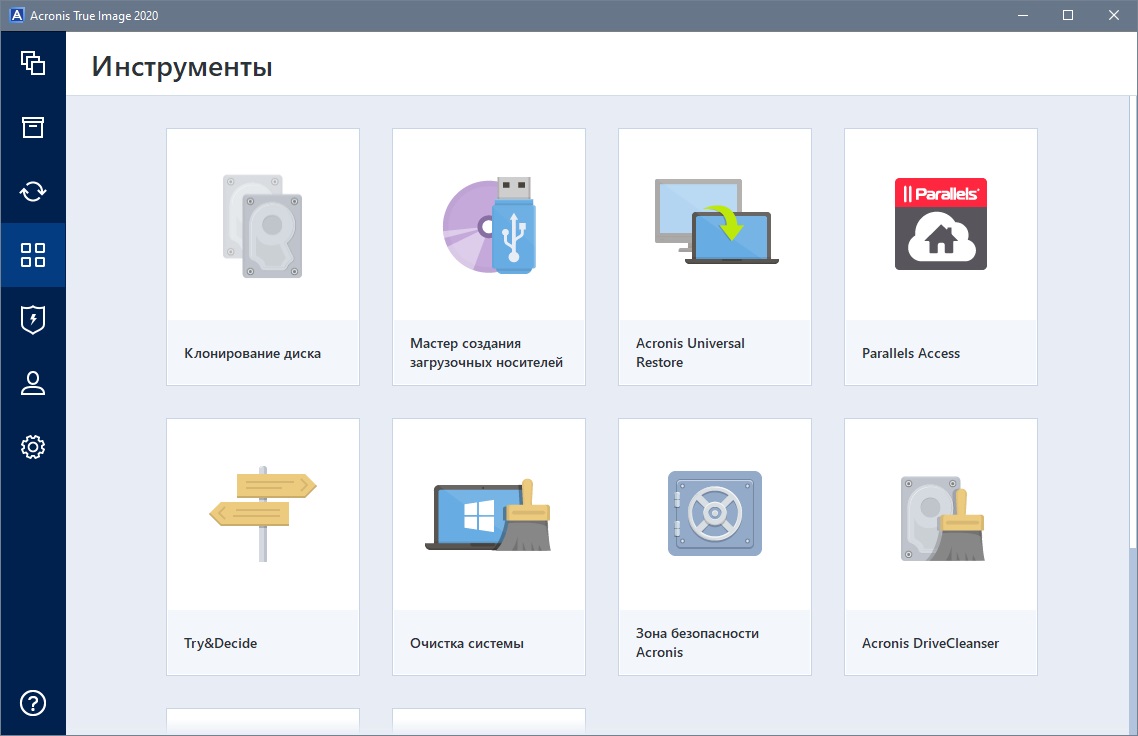Open the Account person icon
The height and width of the screenshot is (736, 1138).
(x=33, y=383)
